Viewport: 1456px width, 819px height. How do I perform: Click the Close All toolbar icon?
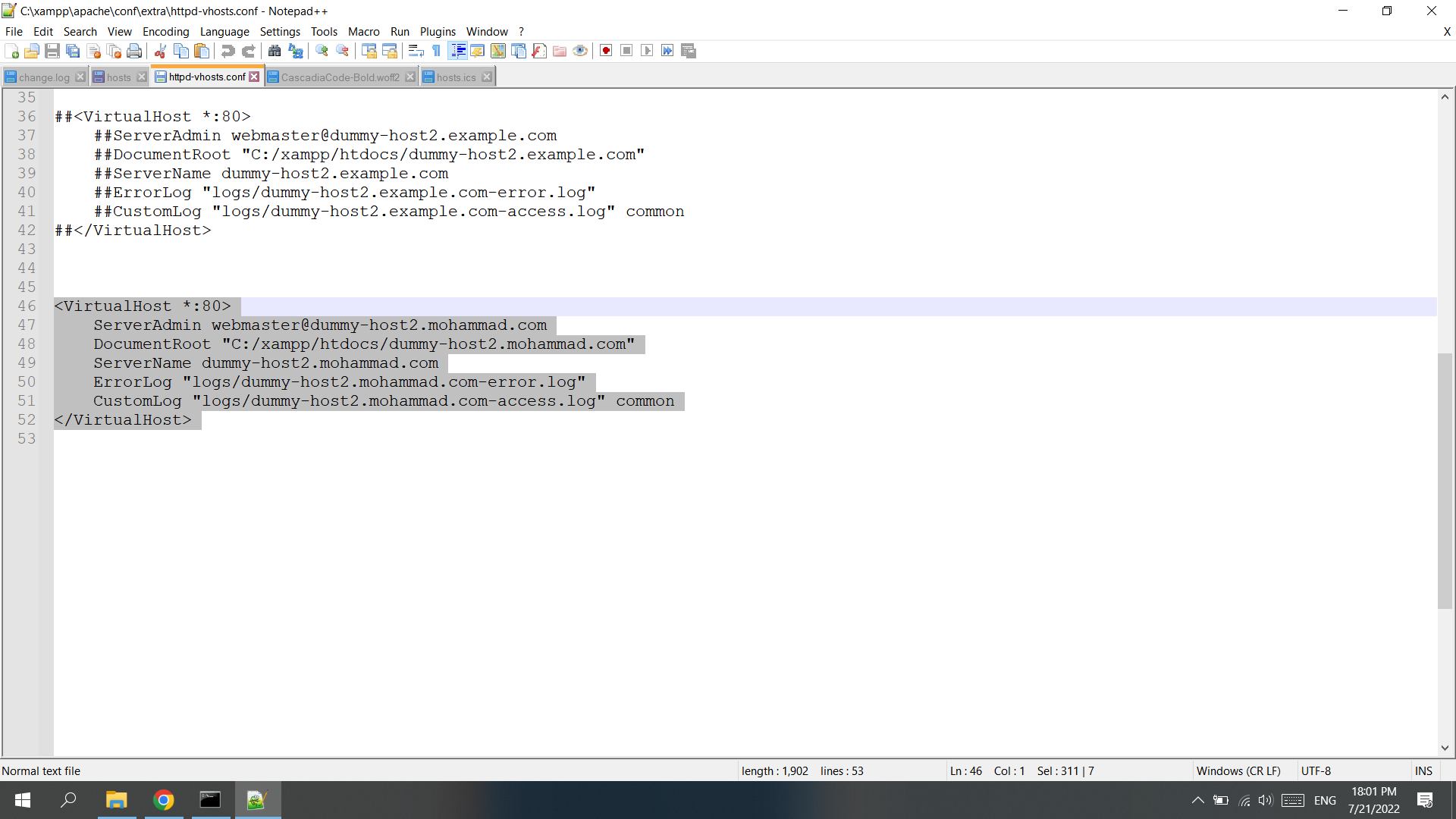click(x=114, y=51)
